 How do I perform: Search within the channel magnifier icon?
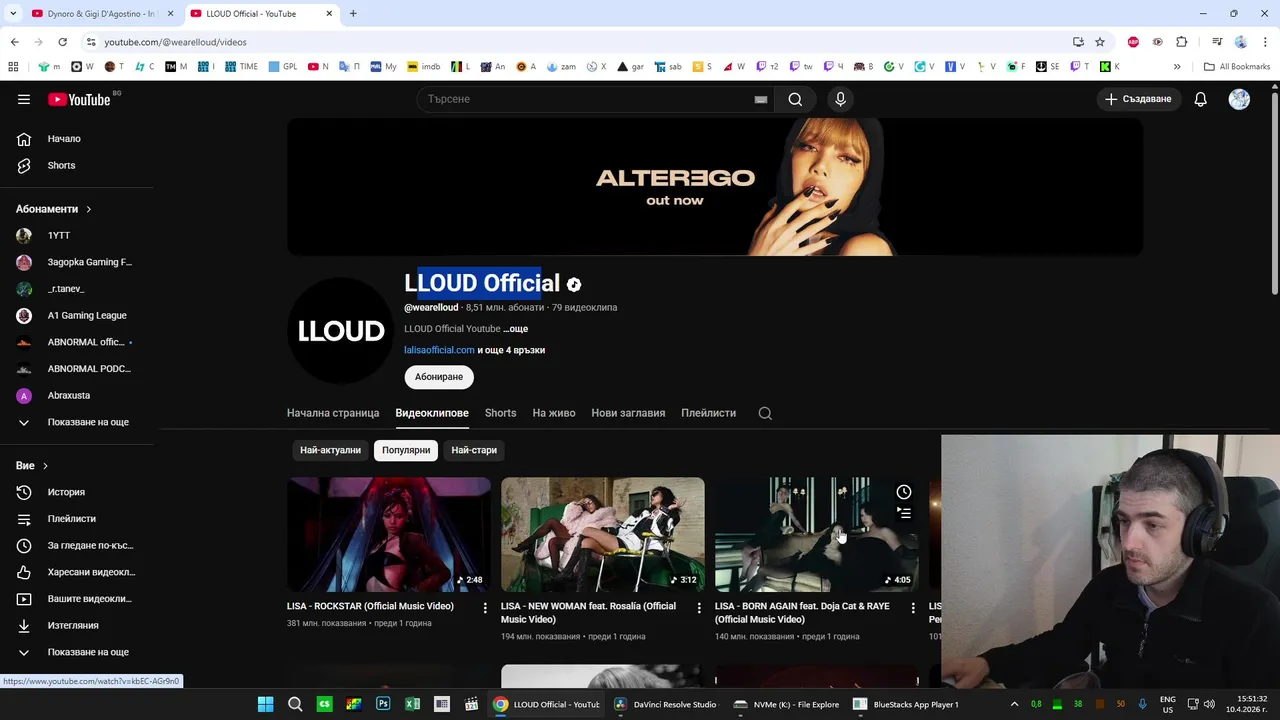tap(765, 413)
